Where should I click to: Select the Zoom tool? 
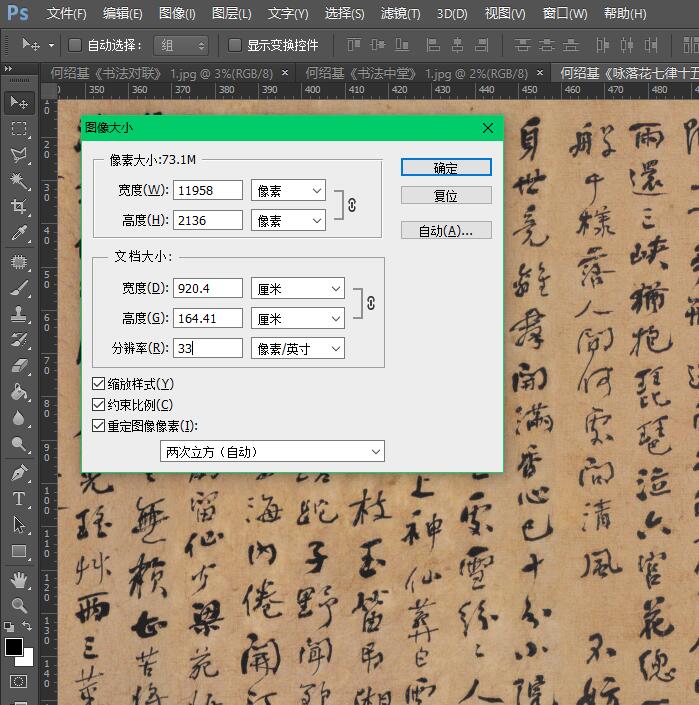pyautogui.click(x=19, y=606)
